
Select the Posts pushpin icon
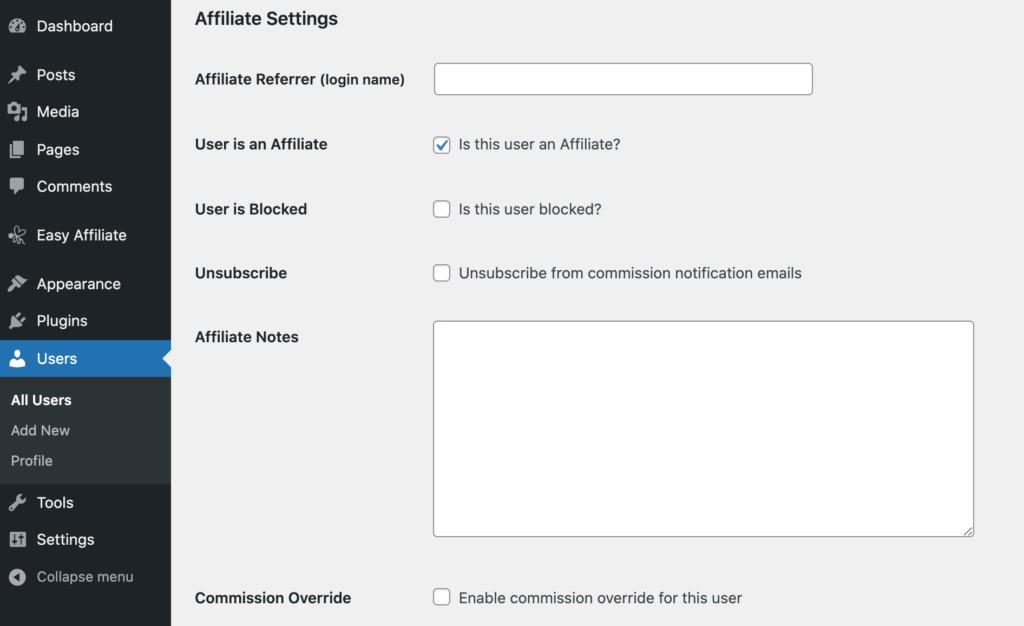17,74
